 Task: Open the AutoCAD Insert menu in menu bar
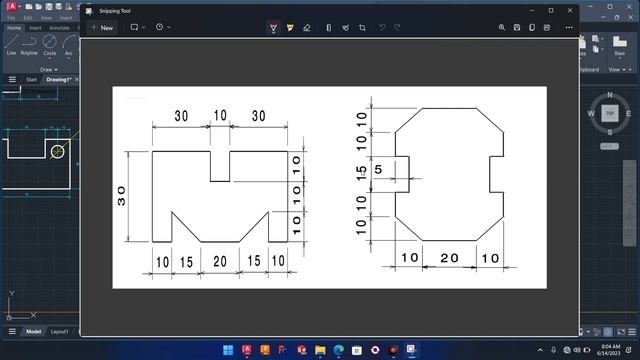pos(66,18)
